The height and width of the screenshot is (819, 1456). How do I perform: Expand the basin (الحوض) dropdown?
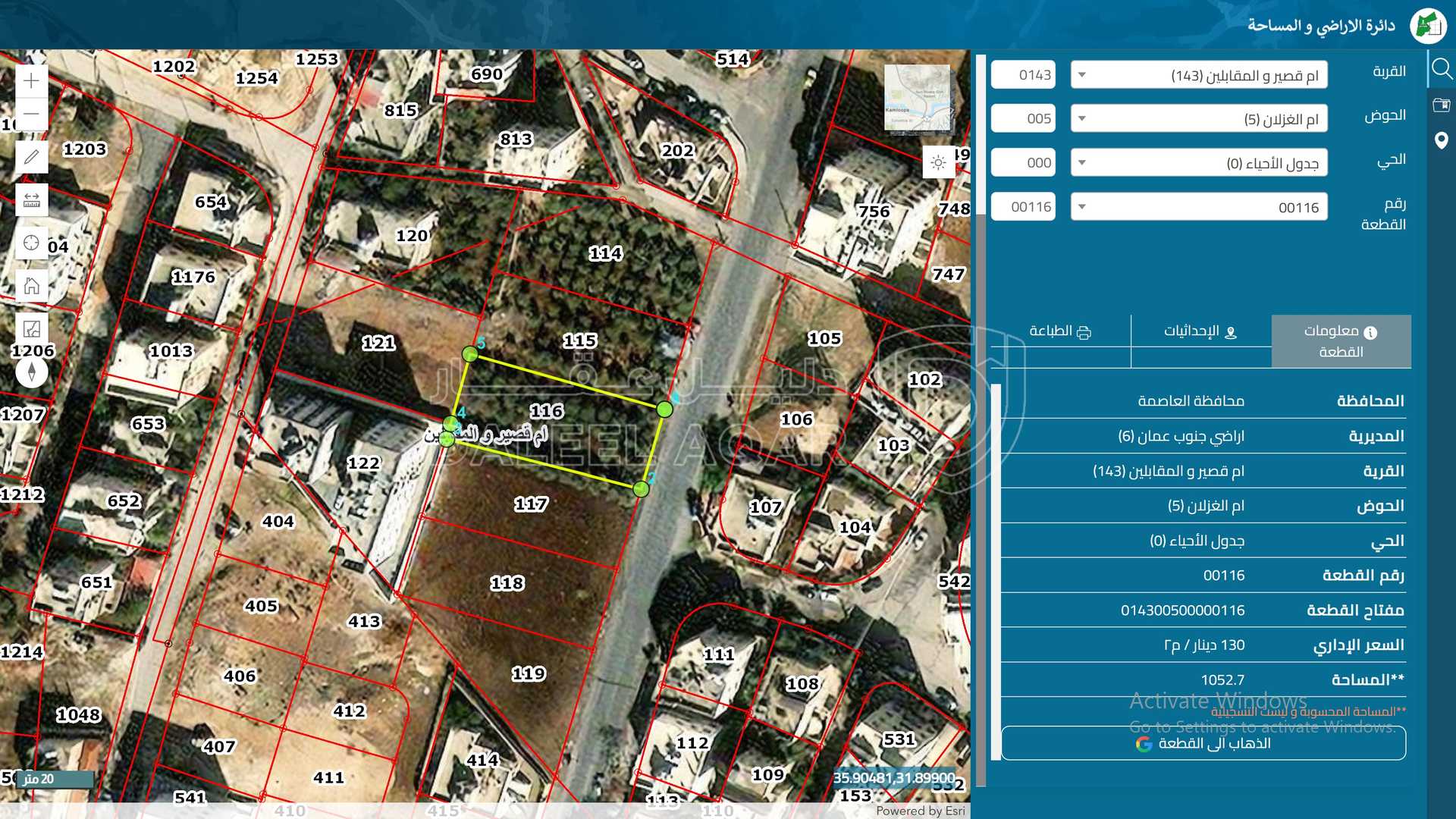(x=1198, y=119)
